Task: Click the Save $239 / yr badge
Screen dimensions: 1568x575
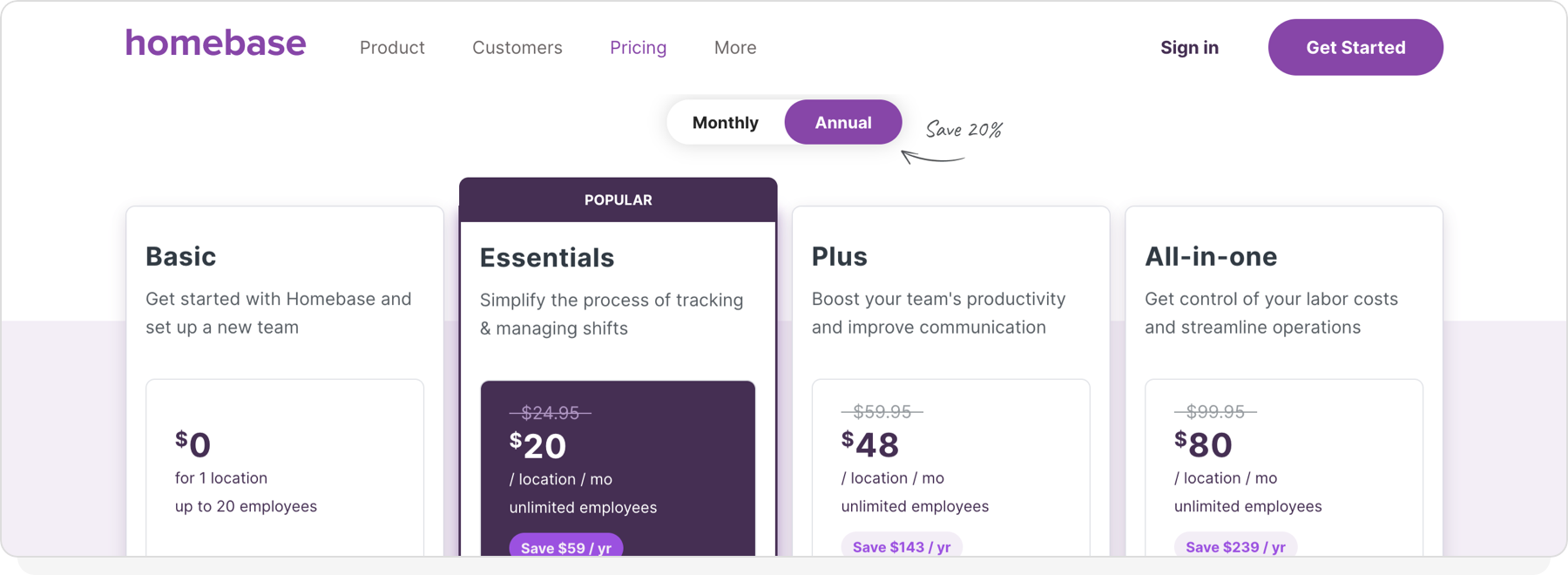Action: (1235, 546)
